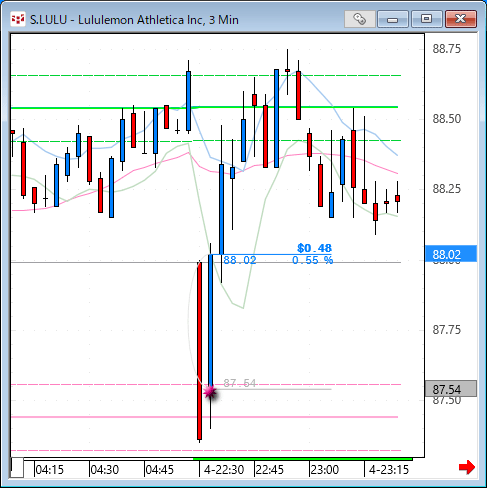Click the 88.25 price scale value
487x488 pixels.
(446, 189)
